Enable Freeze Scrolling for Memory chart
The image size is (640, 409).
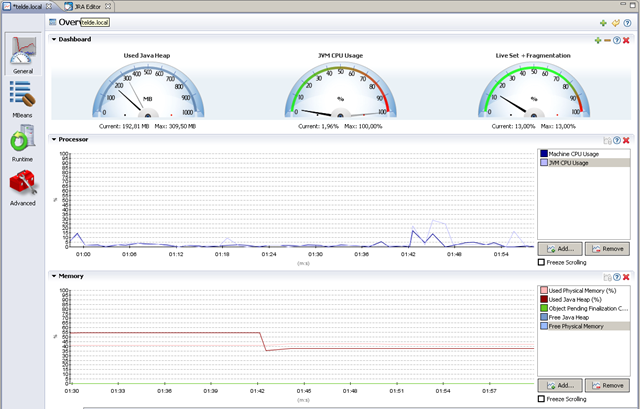[541, 399]
